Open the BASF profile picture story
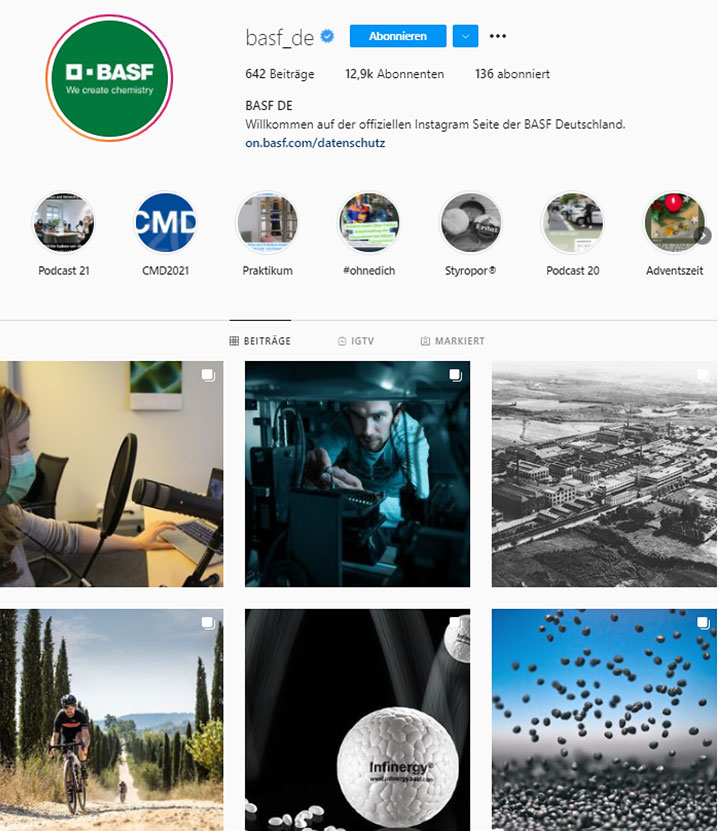 110,78
